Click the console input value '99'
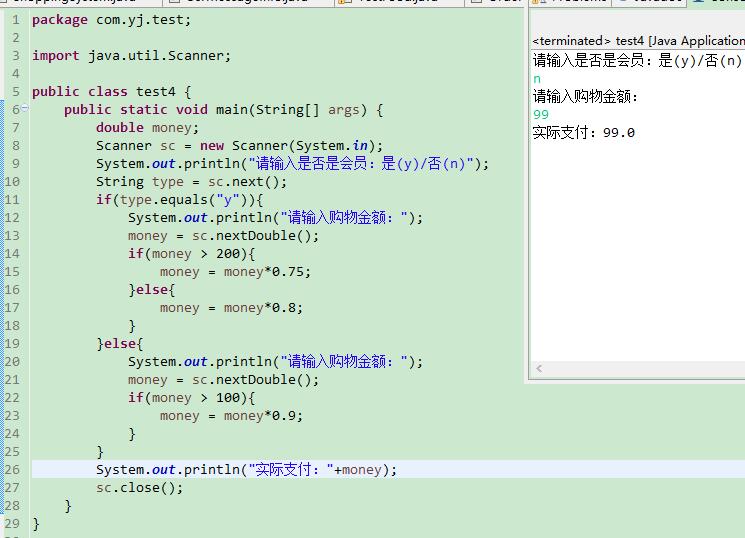The image size is (745, 538). pos(541,114)
